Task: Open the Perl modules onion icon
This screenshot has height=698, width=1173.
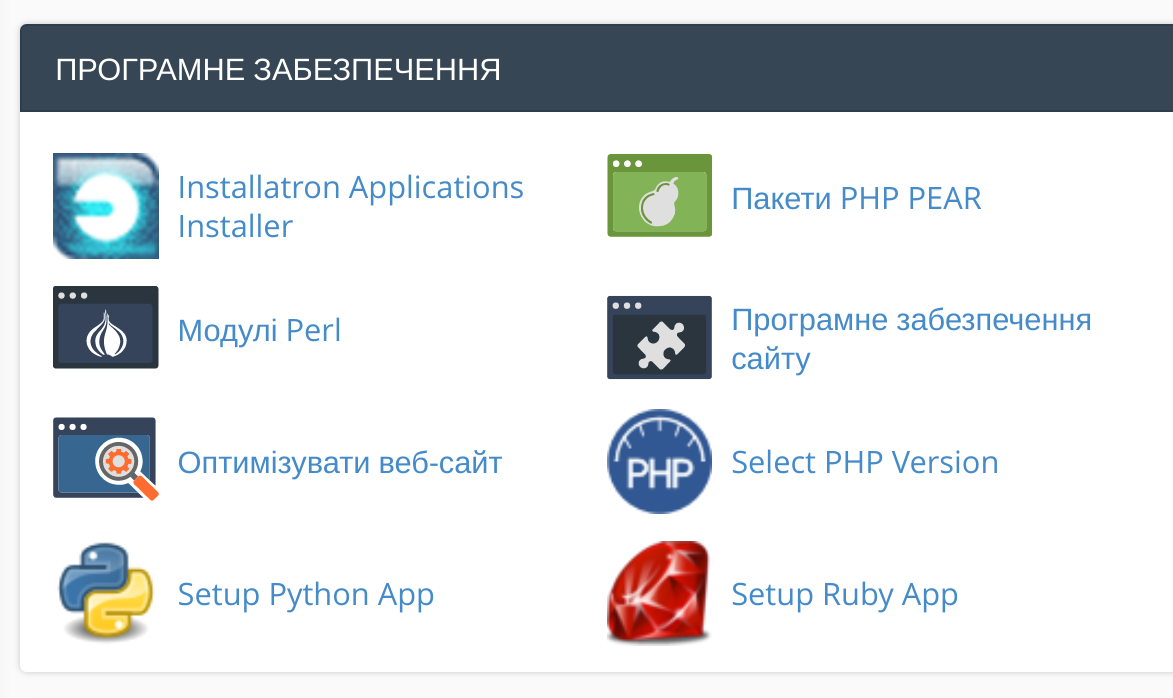Action: [x=105, y=327]
